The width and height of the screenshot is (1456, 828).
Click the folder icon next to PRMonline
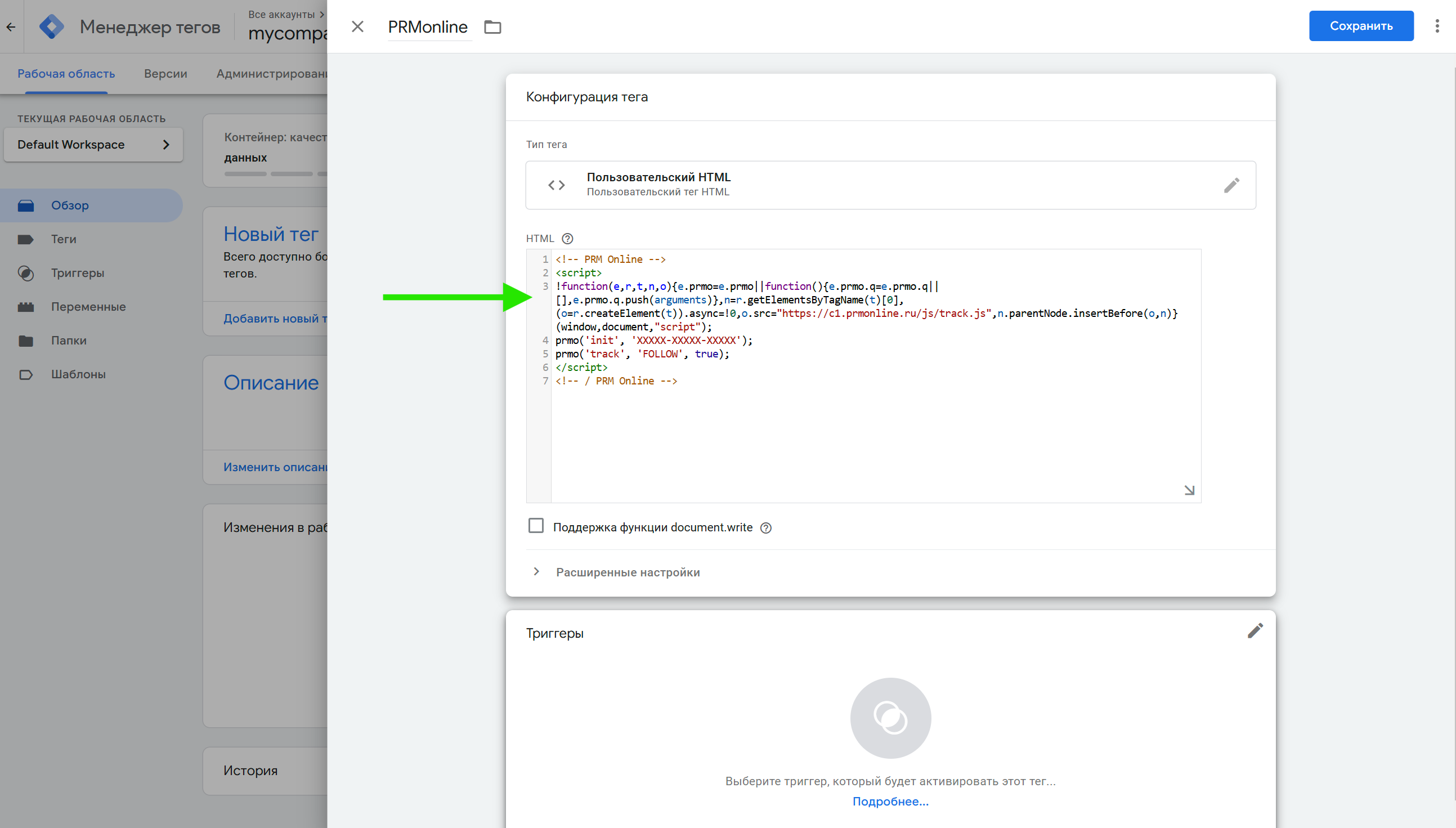tap(492, 26)
